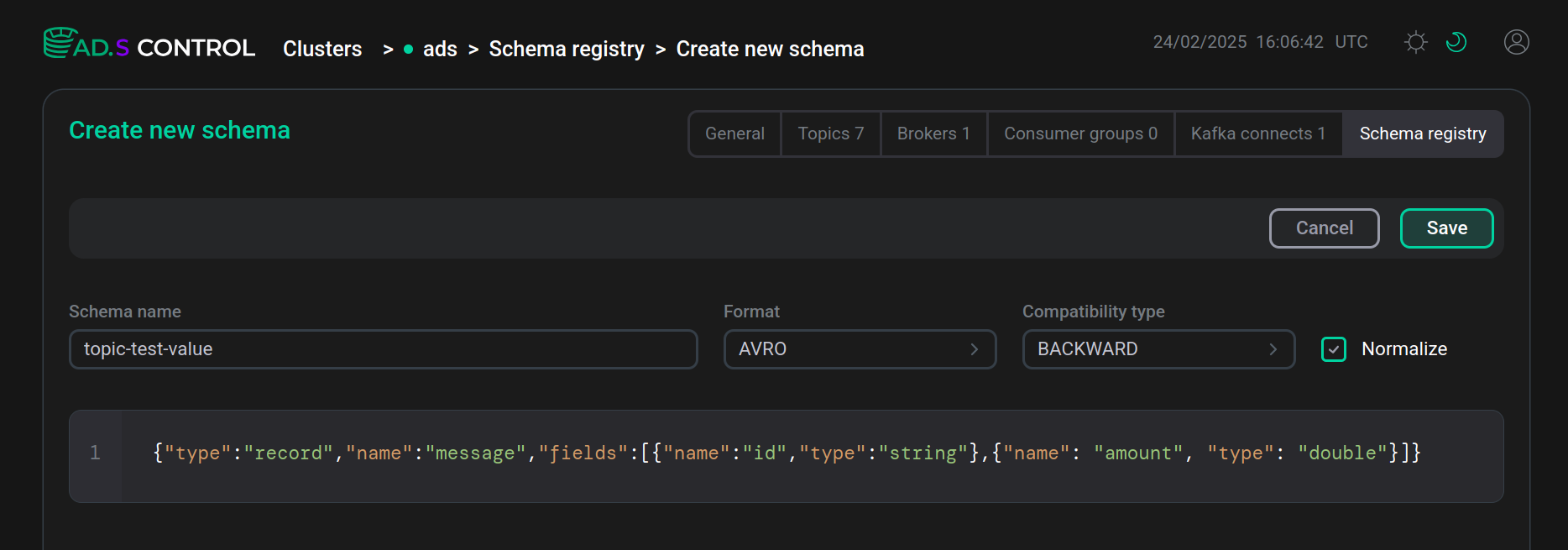Go to Schema registry breadcrumb
Screen dimensions: 1568x550
567,49
